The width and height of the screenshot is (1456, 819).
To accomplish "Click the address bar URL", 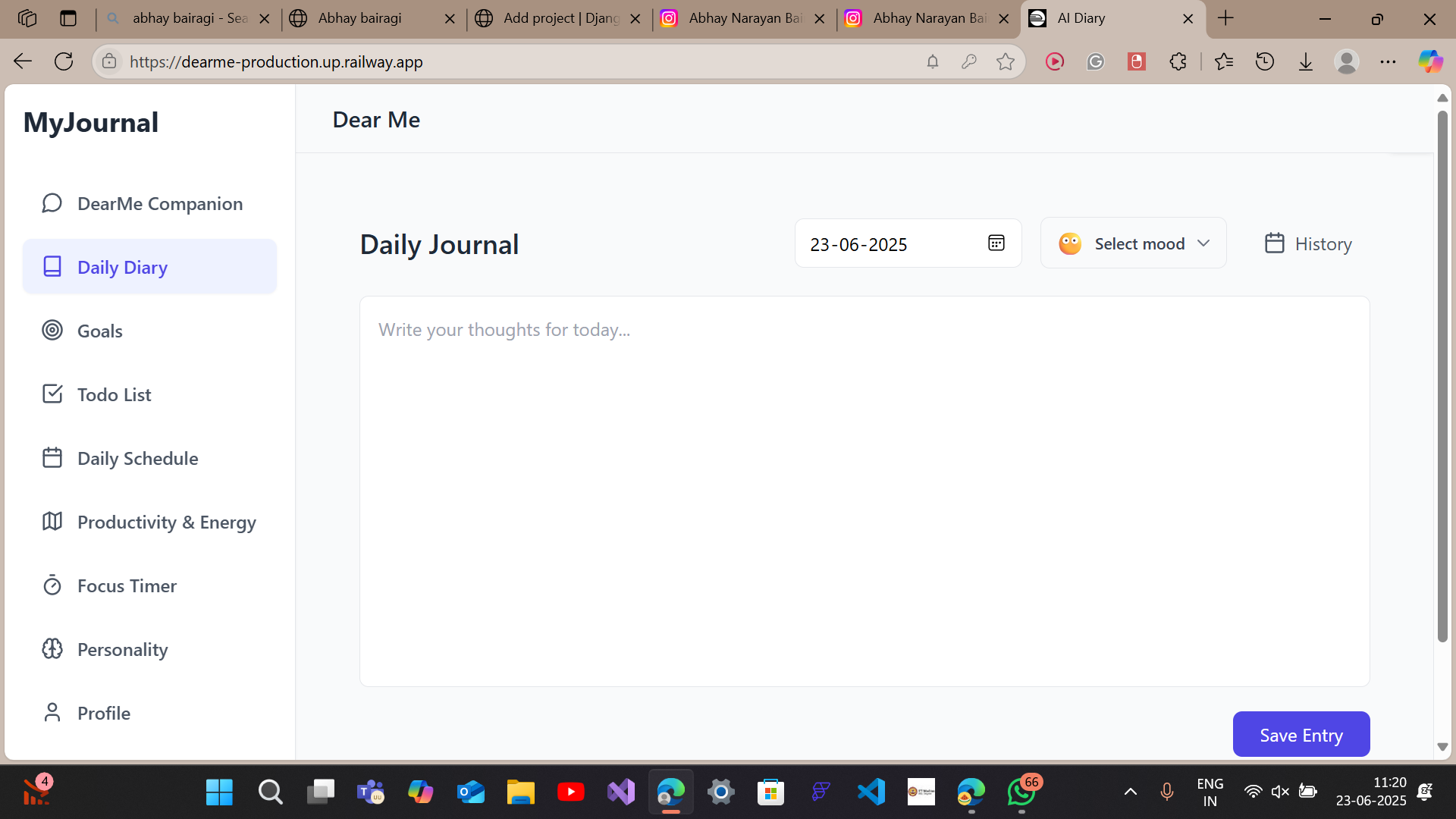I will pos(276,61).
